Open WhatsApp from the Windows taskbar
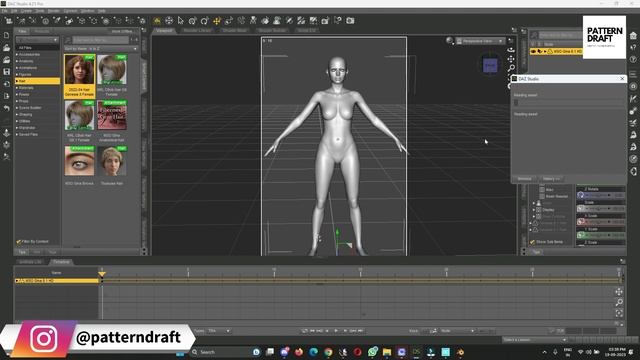 point(372,352)
